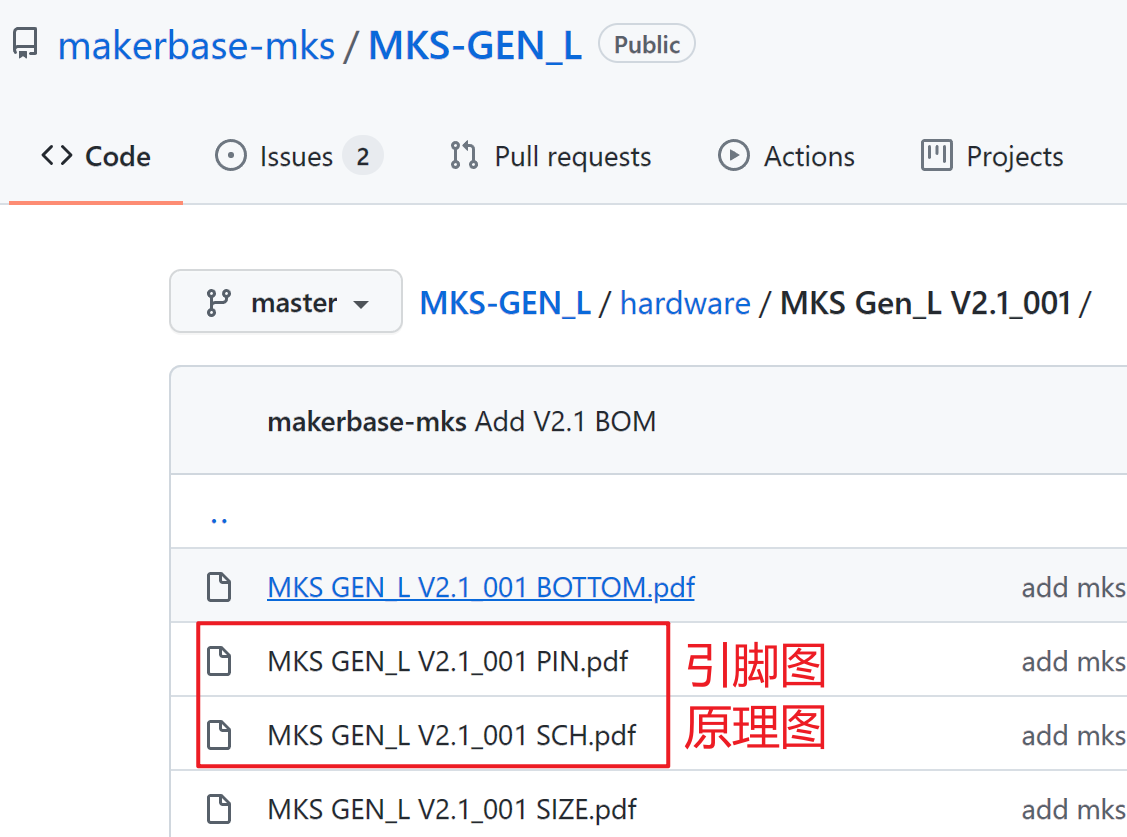Go up to parent directory (..)
Image resolution: width=1127 pixels, height=837 pixels.
point(219,519)
